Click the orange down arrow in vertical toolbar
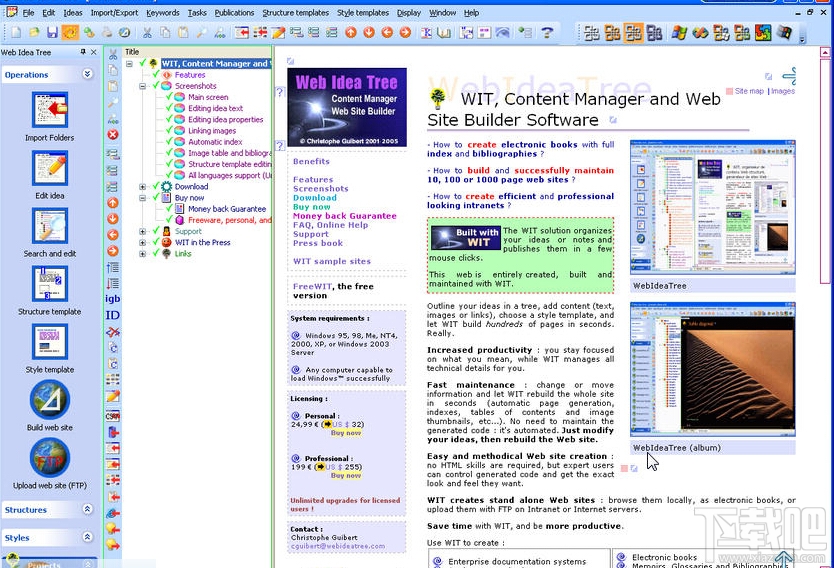Image resolution: width=834 pixels, height=568 pixels. [113, 219]
